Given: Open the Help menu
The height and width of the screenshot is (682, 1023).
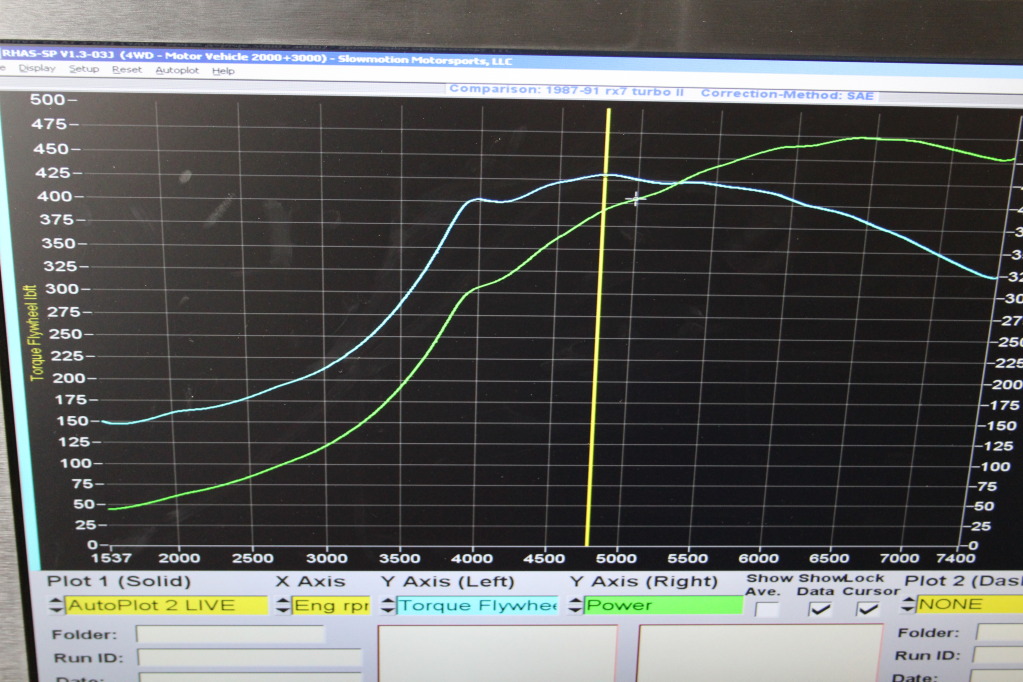Looking at the screenshot, I should click(223, 70).
